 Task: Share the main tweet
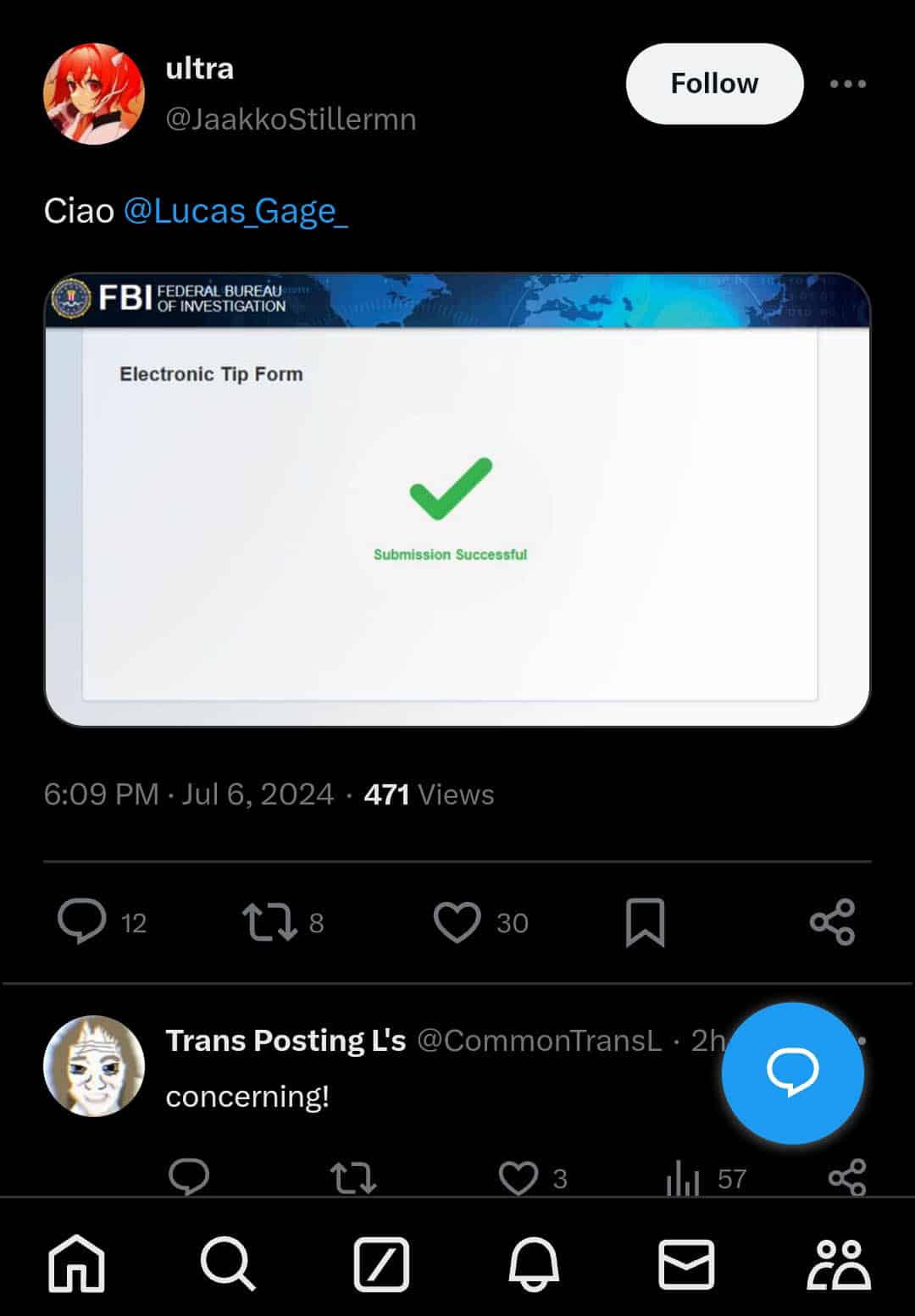[x=833, y=922]
